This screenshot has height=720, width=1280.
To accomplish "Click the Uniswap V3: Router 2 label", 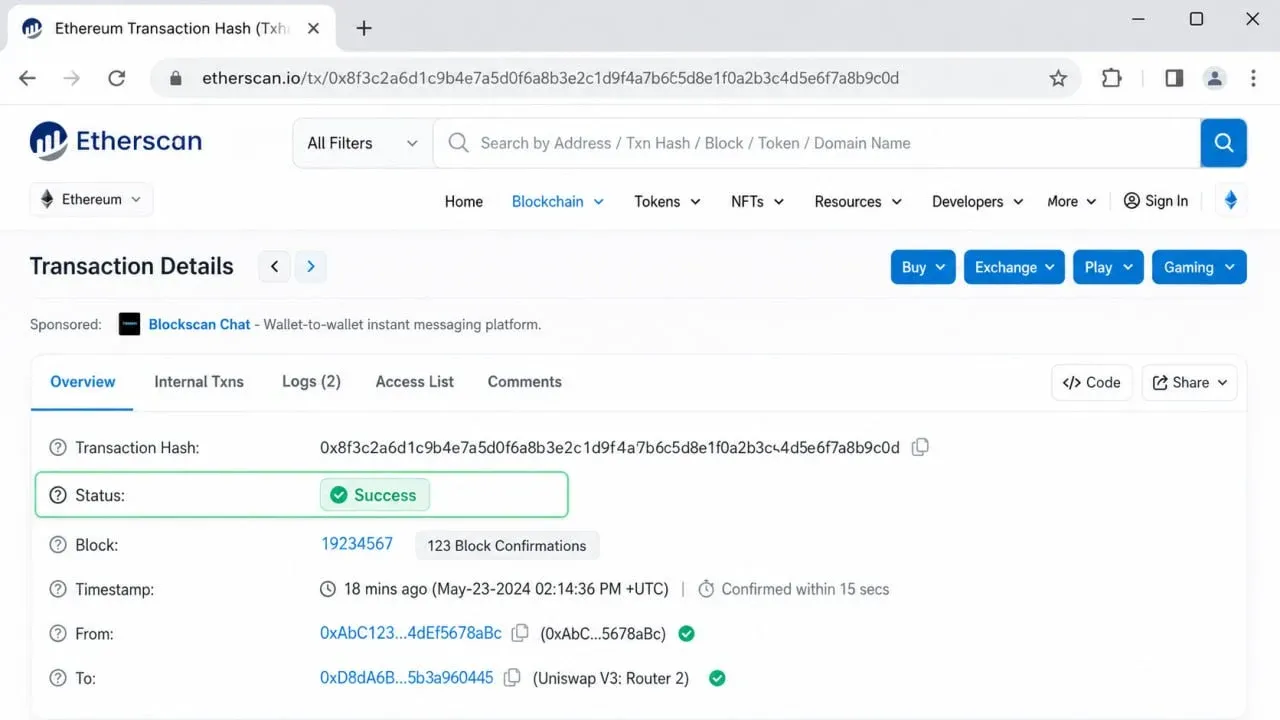I will point(611,678).
